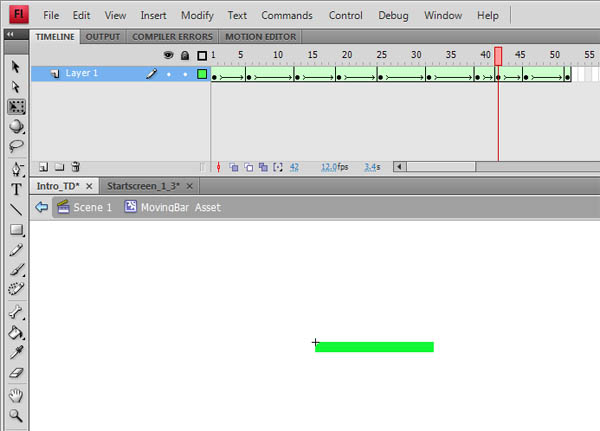The image size is (600, 431).
Task: Open the Help menu
Action: tap(488, 15)
